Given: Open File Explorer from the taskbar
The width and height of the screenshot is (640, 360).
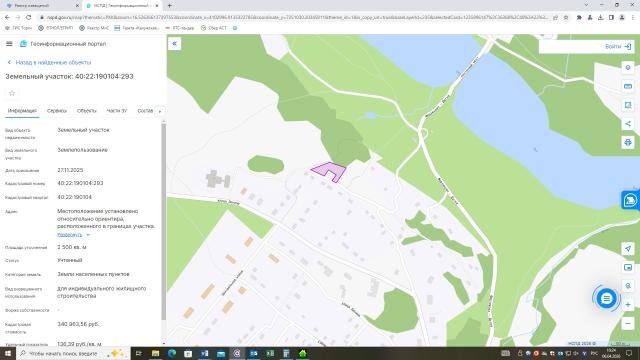Looking at the screenshot, I should [155, 353].
